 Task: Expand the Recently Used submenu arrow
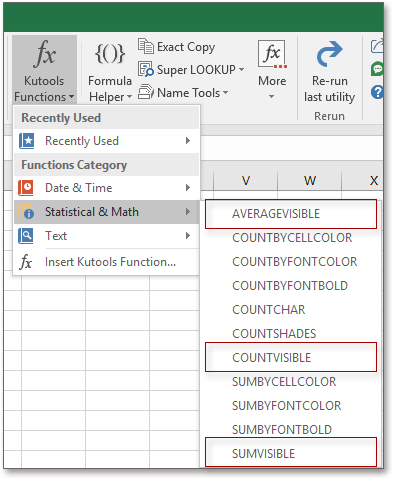point(188,141)
